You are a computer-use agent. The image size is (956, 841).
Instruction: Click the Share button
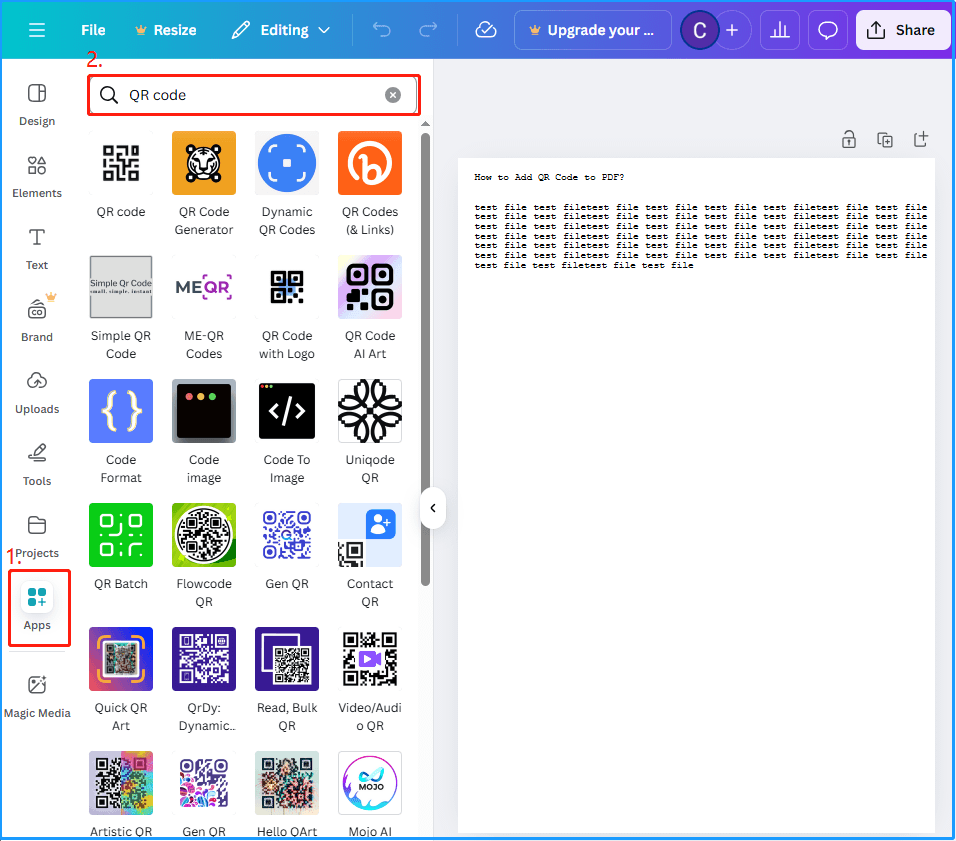(x=903, y=30)
